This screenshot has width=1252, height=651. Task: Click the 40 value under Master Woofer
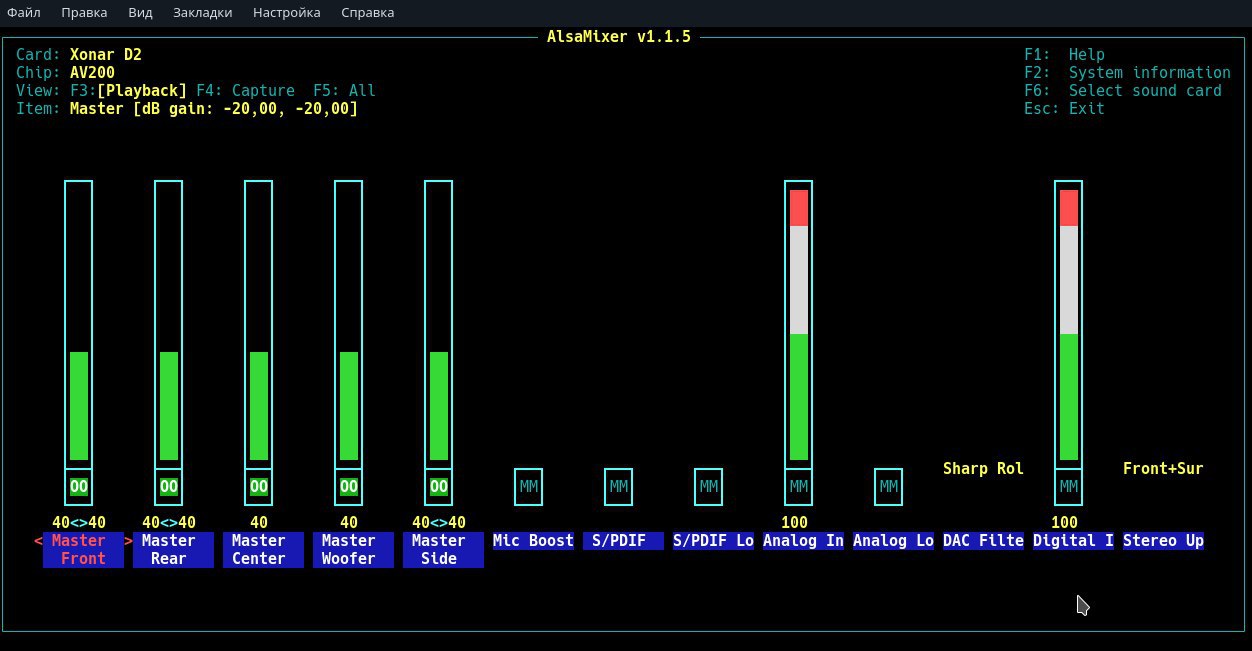point(349,523)
